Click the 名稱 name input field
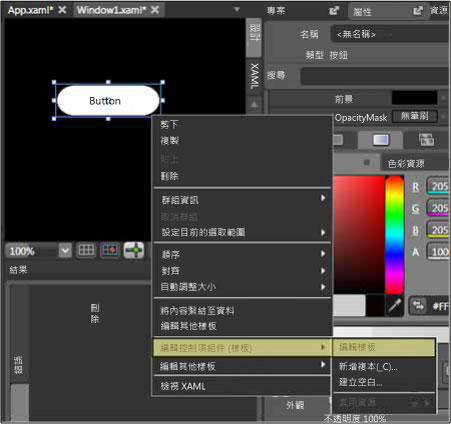This screenshot has height=425, width=451. pyautogui.click(x=389, y=34)
